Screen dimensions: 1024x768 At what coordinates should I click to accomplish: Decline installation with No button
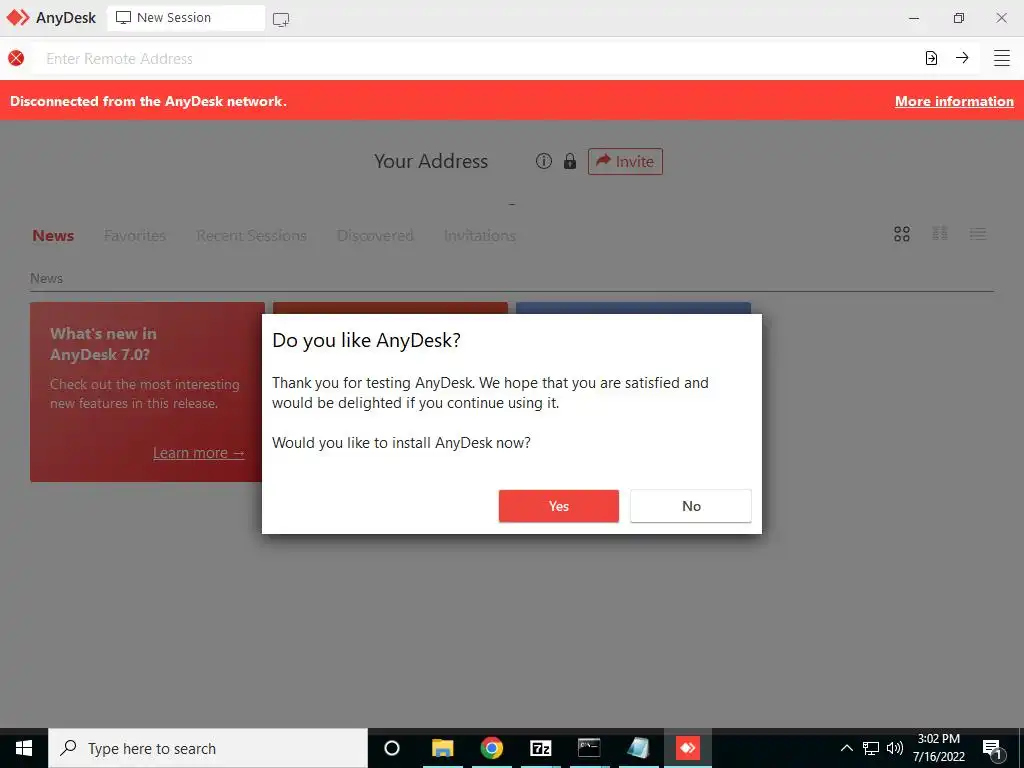691,506
